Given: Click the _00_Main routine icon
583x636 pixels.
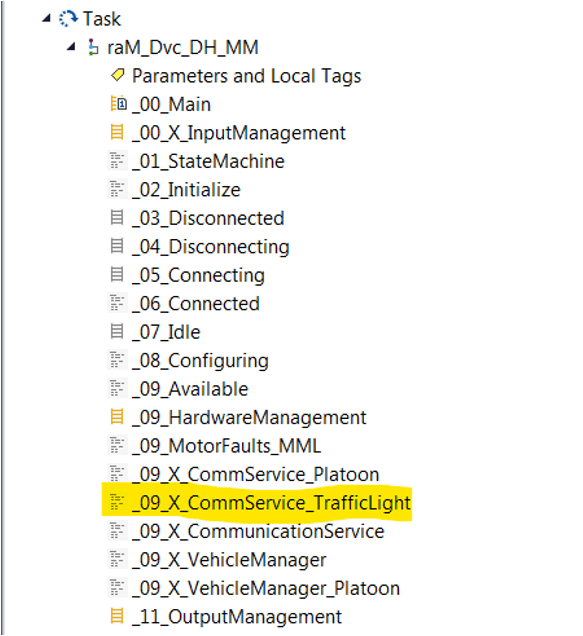Looking at the screenshot, I should tap(118, 103).
